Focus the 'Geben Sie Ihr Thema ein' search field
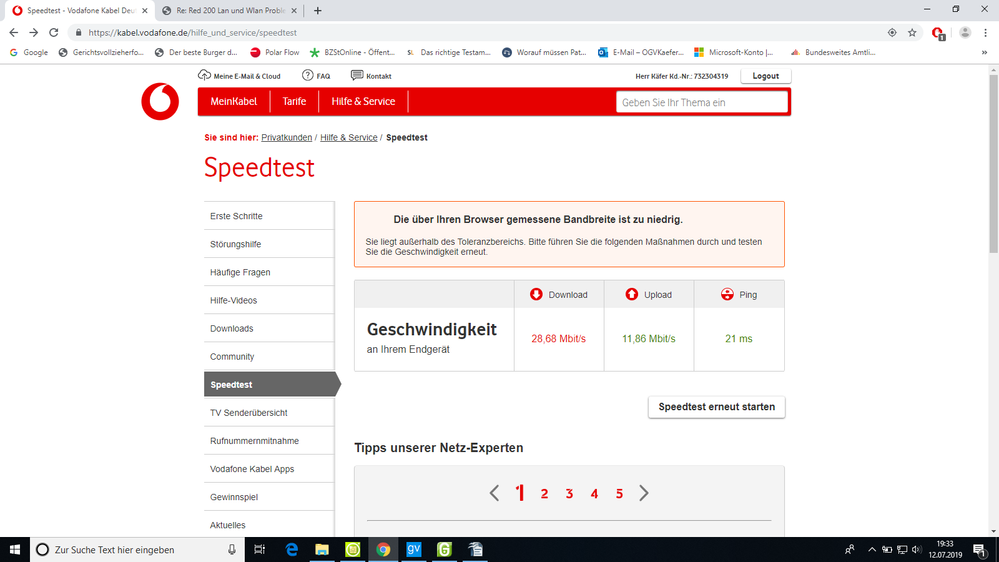 click(701, 103)
